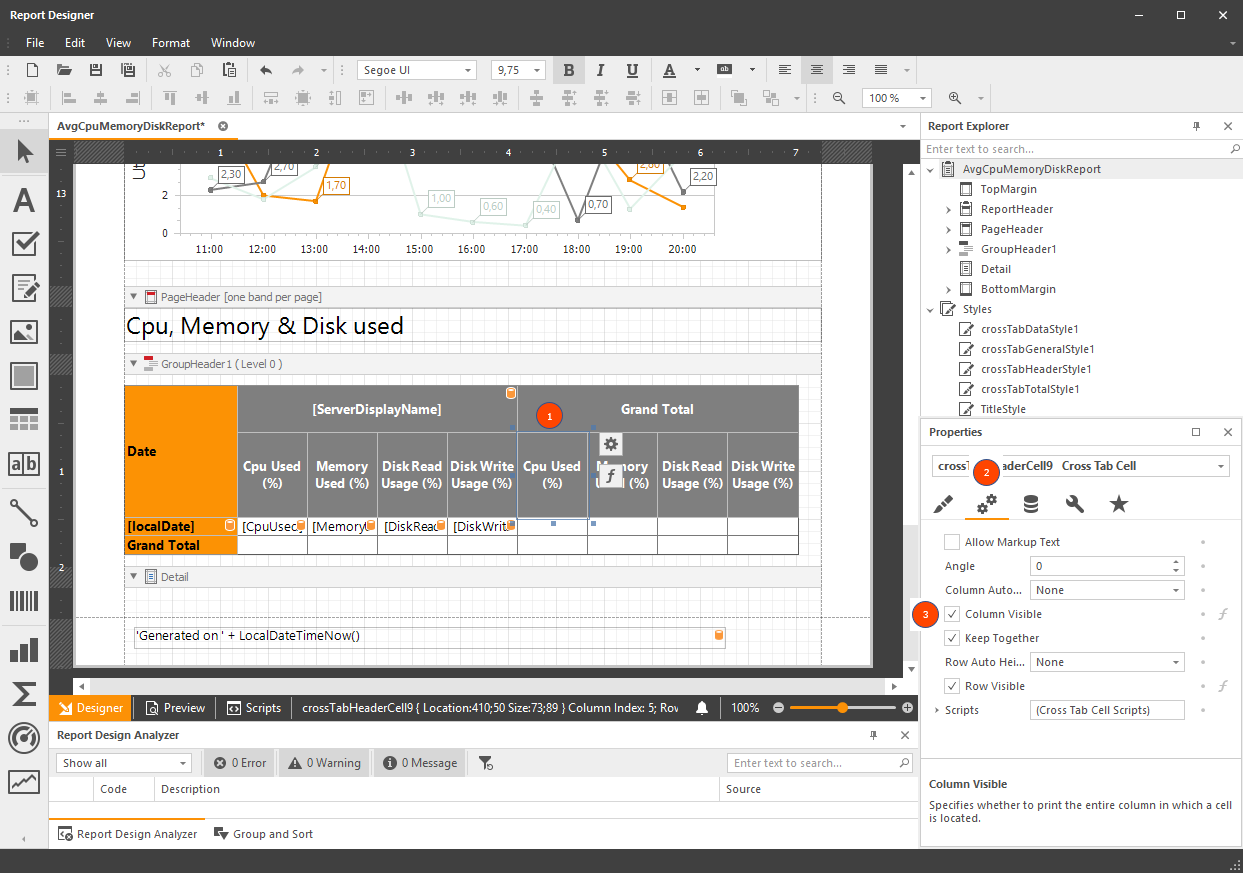The height and width of the screenshot is (873, 1243).
Task: Toggle the 0 Error filter
Action: point(241,763)
